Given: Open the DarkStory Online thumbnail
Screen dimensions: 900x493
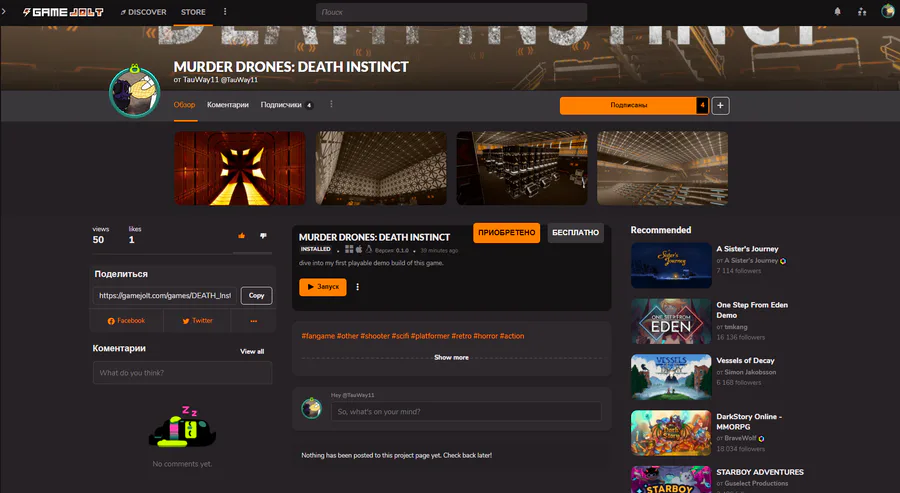Looking at the screenshot, I should 671,433.
